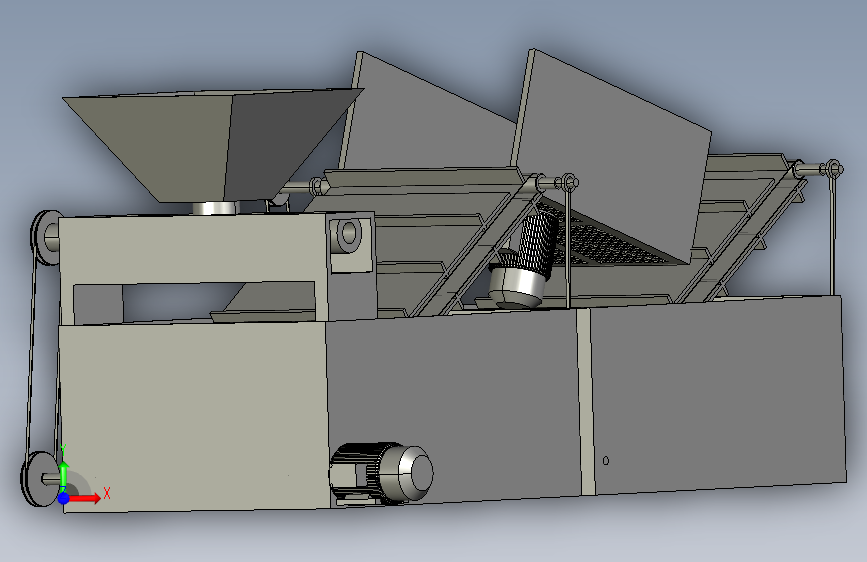Click the green Y axis arrow of the triad
867x562 pixels.
coord(64,476)
